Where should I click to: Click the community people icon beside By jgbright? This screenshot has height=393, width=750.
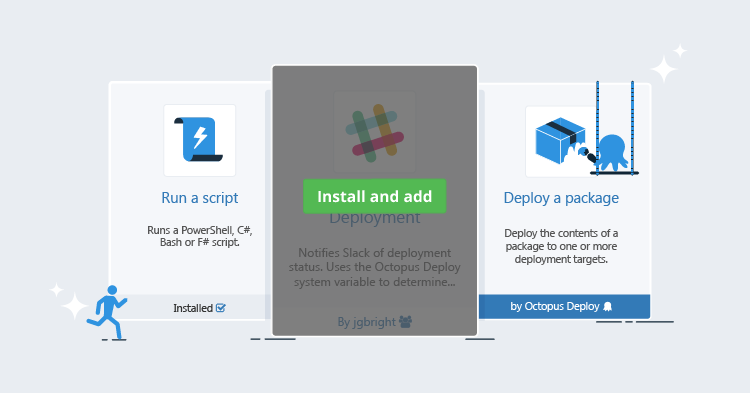pyautogui.click(x=405, y=321)
